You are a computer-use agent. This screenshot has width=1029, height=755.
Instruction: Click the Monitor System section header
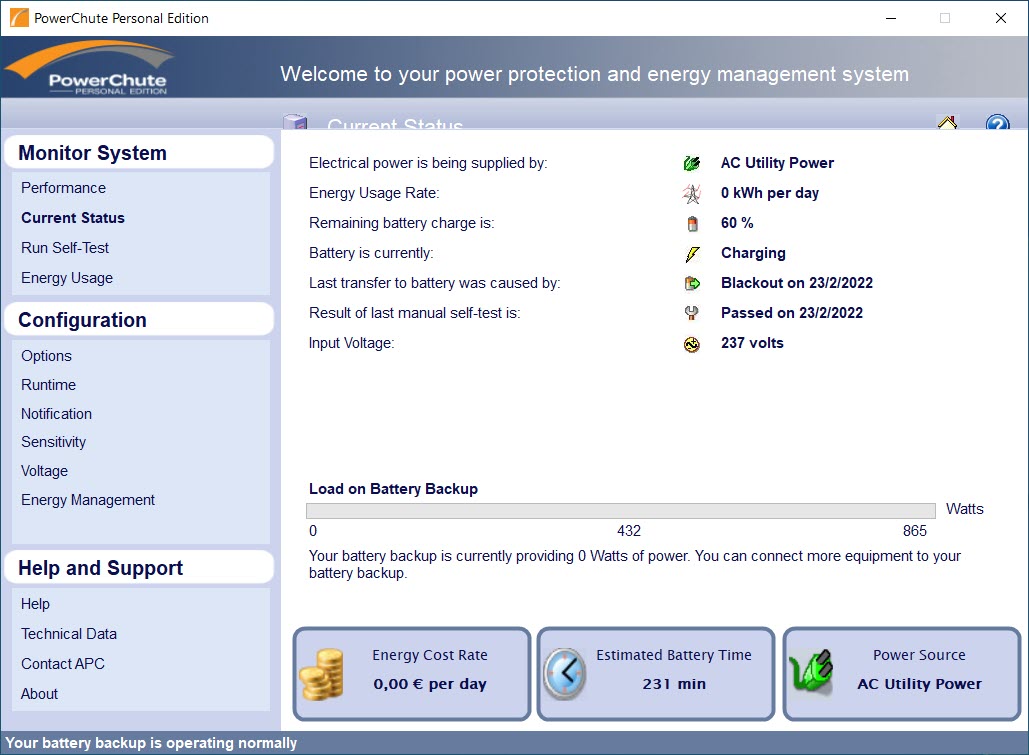[138, 152]
